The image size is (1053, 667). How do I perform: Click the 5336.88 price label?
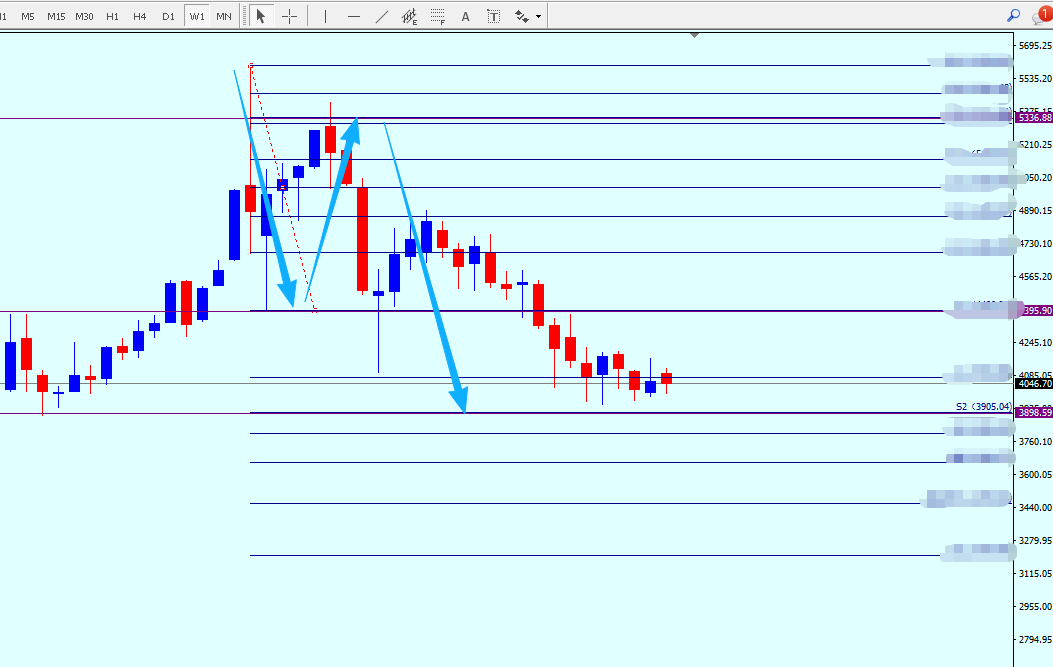tap(1034, 118)
